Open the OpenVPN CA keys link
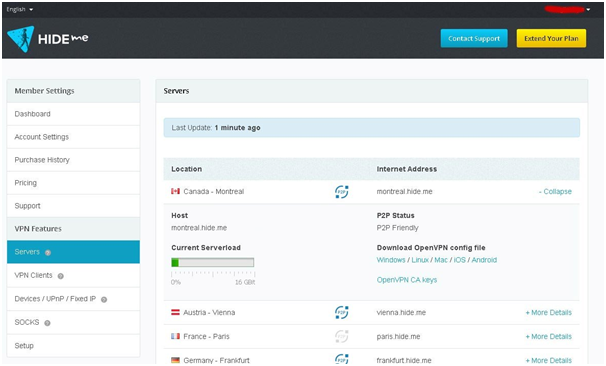 point(407,280)
